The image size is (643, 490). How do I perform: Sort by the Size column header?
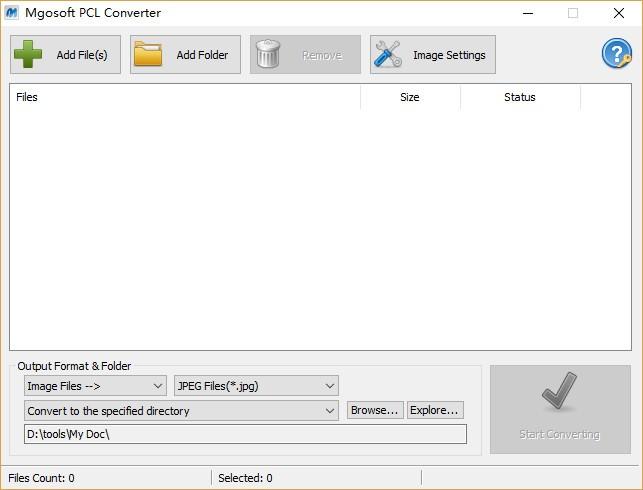(410, 97)
